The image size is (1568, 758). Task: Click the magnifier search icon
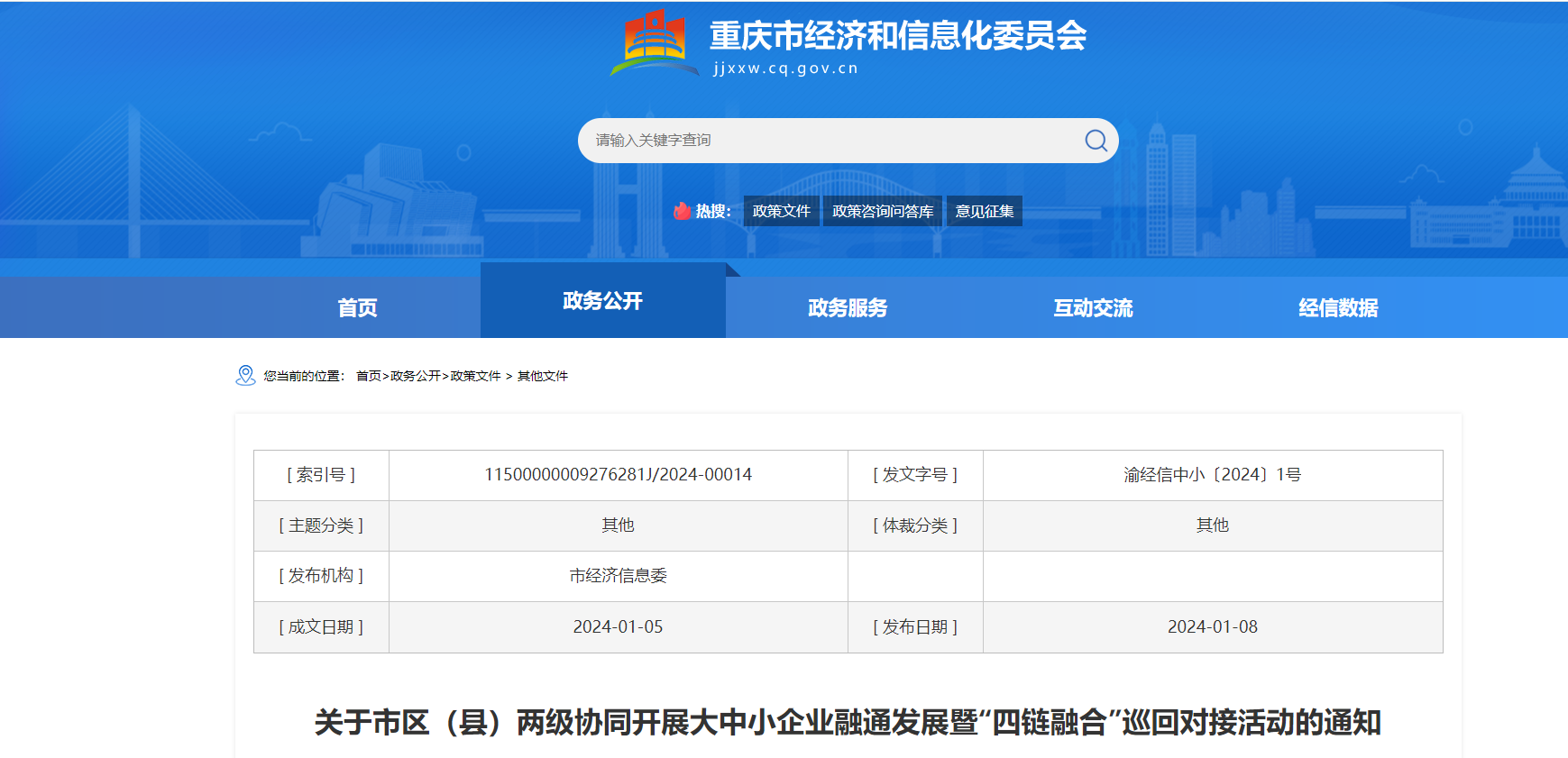coord(1096,141)
